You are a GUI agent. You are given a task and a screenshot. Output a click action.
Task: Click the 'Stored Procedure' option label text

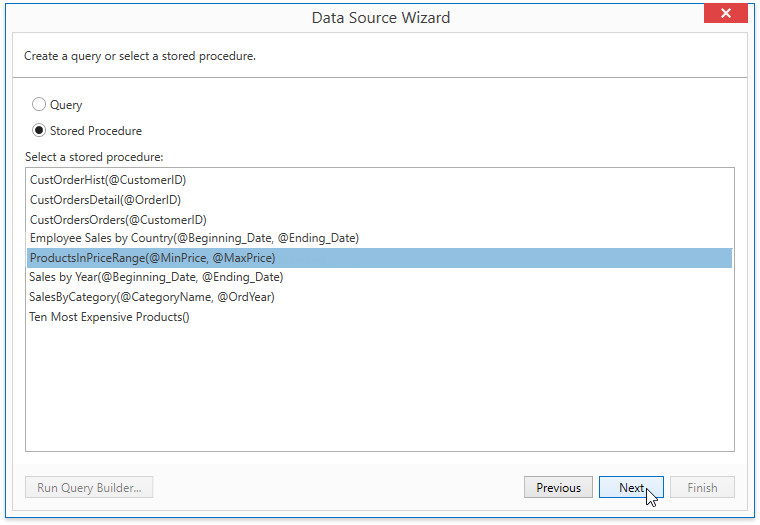[x=96, y=131]
